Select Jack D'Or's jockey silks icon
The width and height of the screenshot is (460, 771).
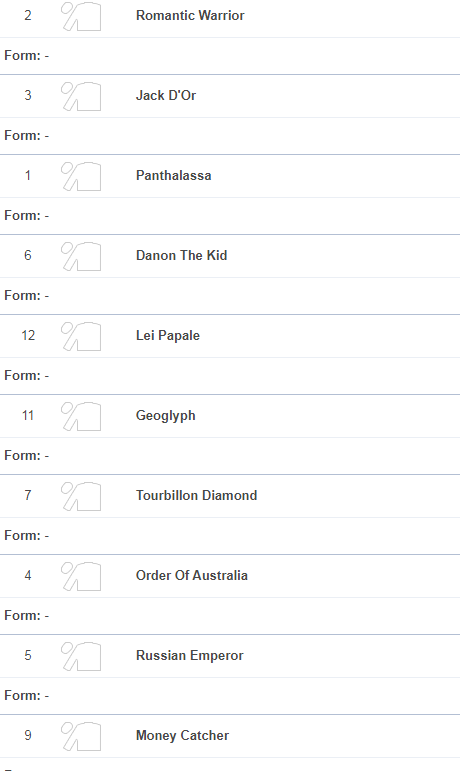(81, 96)
